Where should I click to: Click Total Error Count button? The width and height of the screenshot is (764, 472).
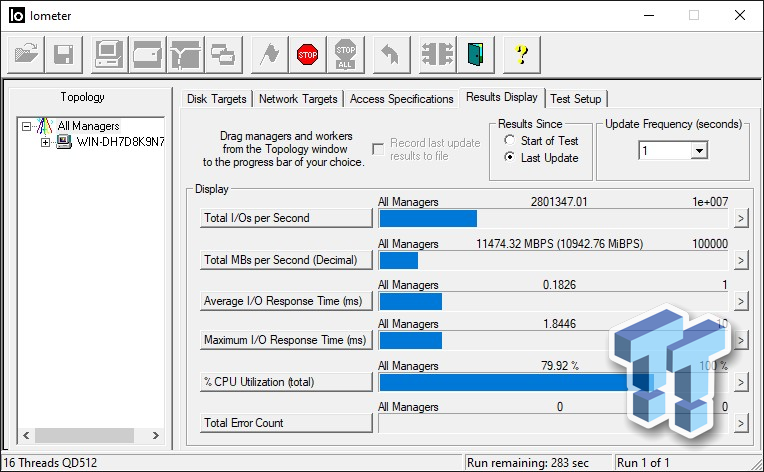click(286, 423)
